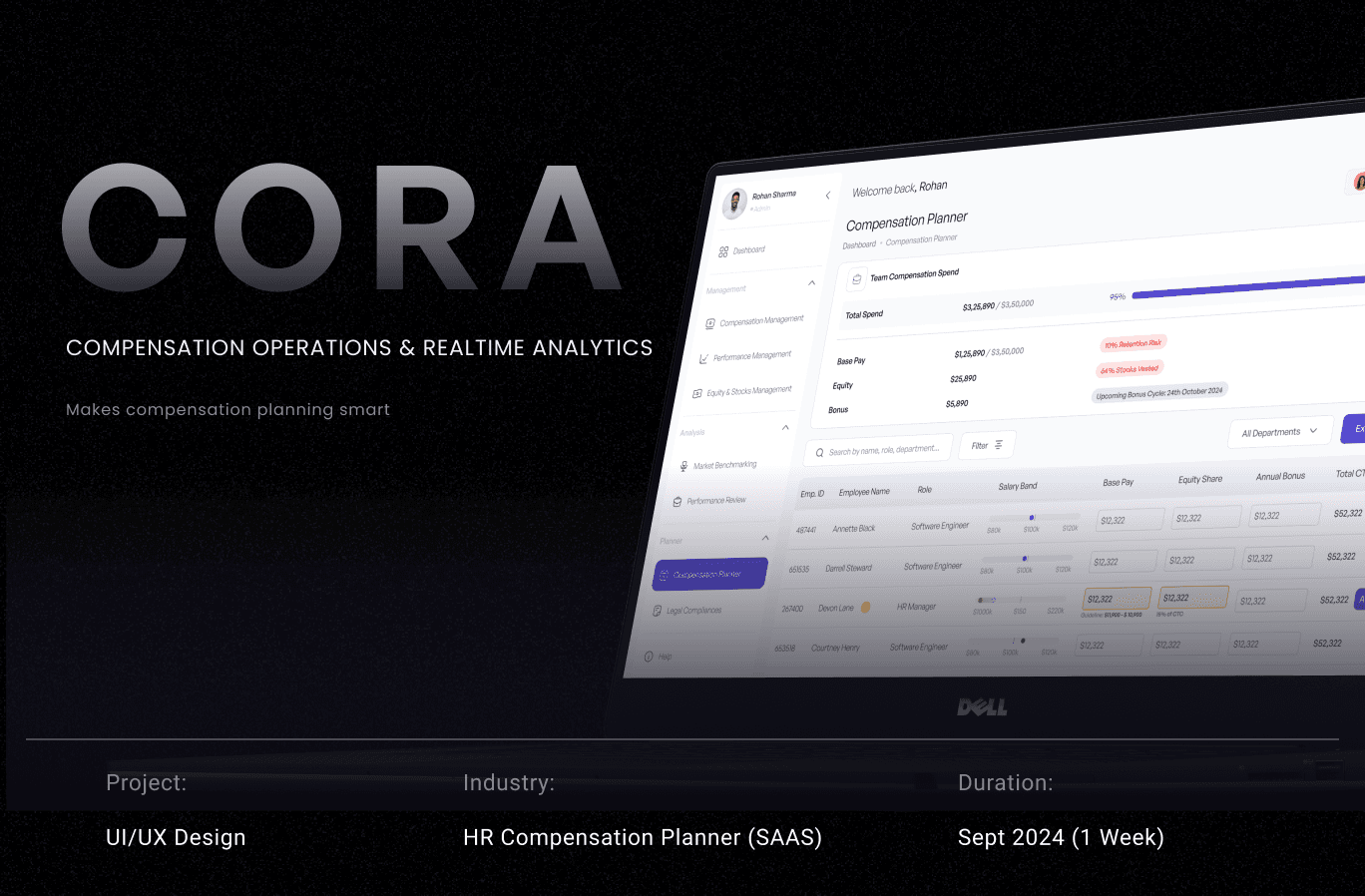Click employee name Darrell Steward
This screenshot has height=896, width=1365.
pos(849,569)
